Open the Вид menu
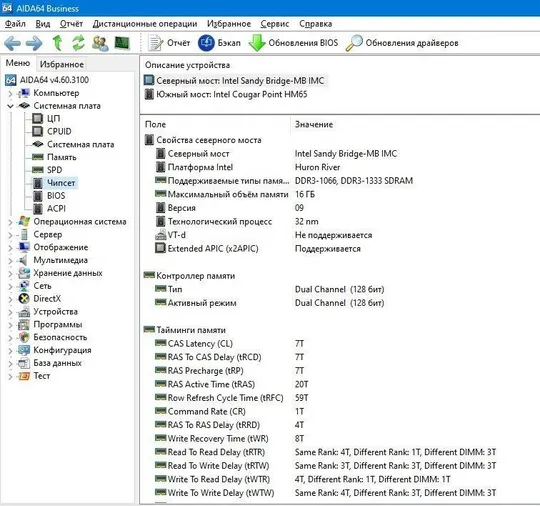Image resolution: width=540 pixels, height=506 pixels. (43, 24)
